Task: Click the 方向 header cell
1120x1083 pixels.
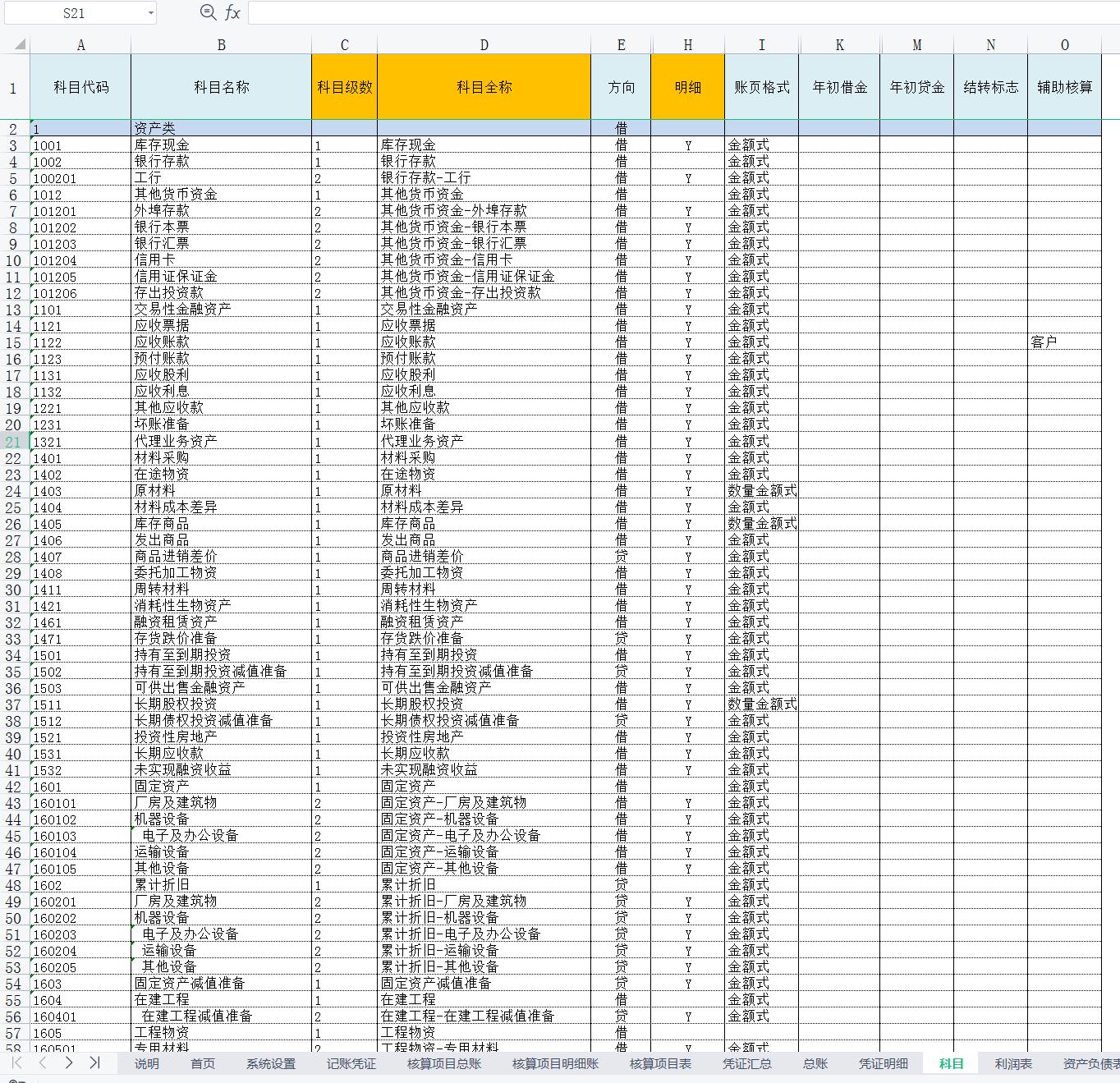Action: (x=622, y=87)
